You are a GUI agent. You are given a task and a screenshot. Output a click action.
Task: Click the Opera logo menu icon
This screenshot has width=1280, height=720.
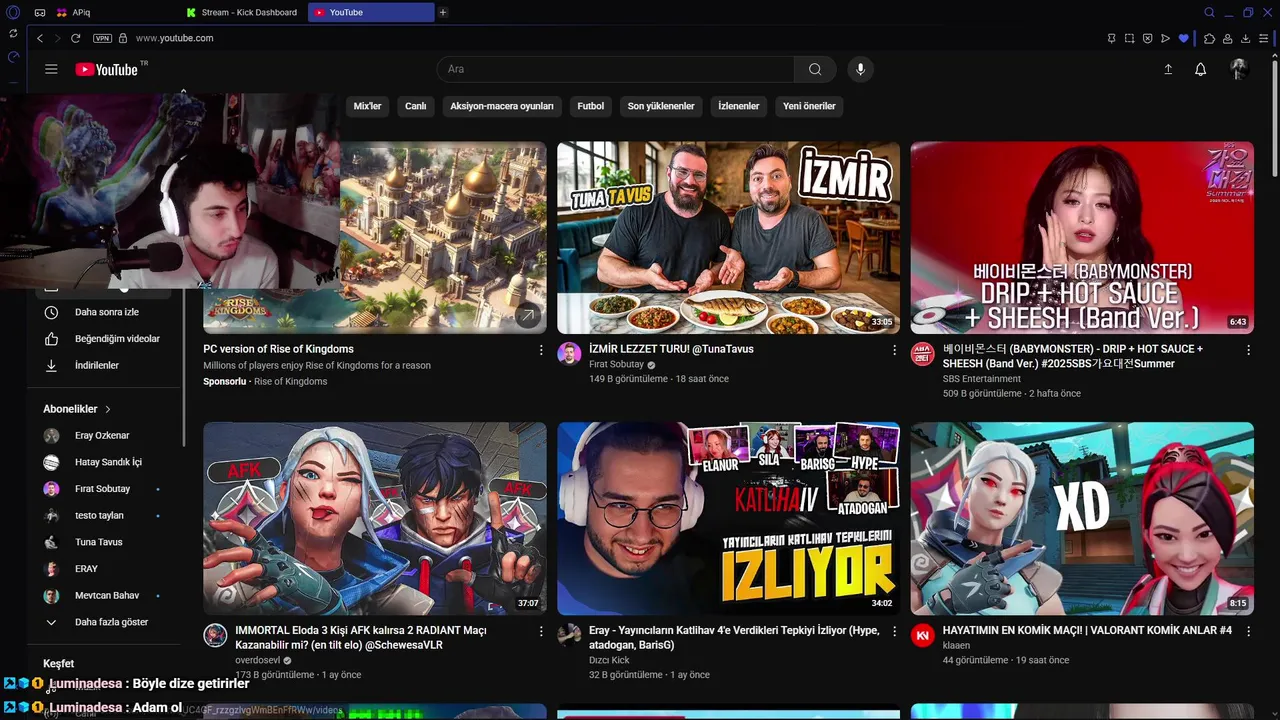[13, 12]
